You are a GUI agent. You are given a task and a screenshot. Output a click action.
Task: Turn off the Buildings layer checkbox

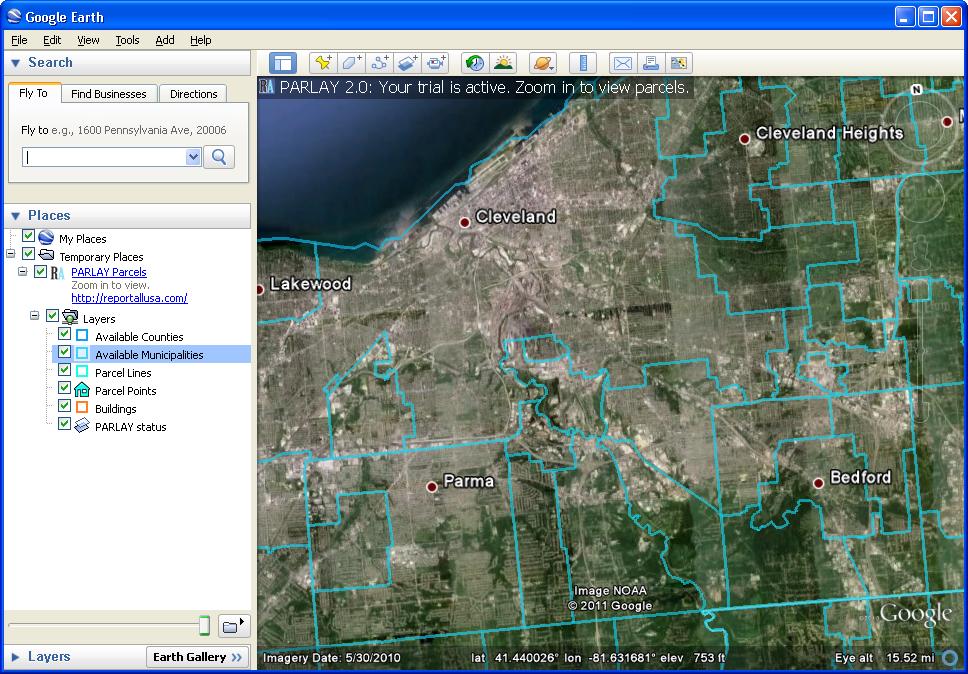64,406
